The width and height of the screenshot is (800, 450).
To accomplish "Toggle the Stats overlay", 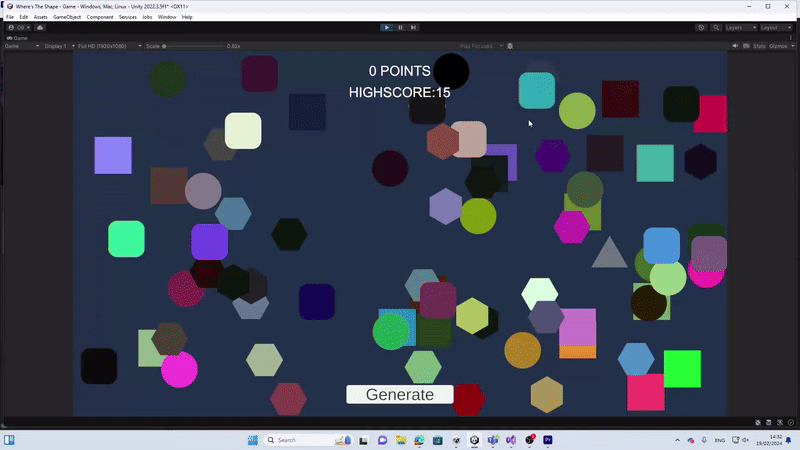I will (759, 46).
